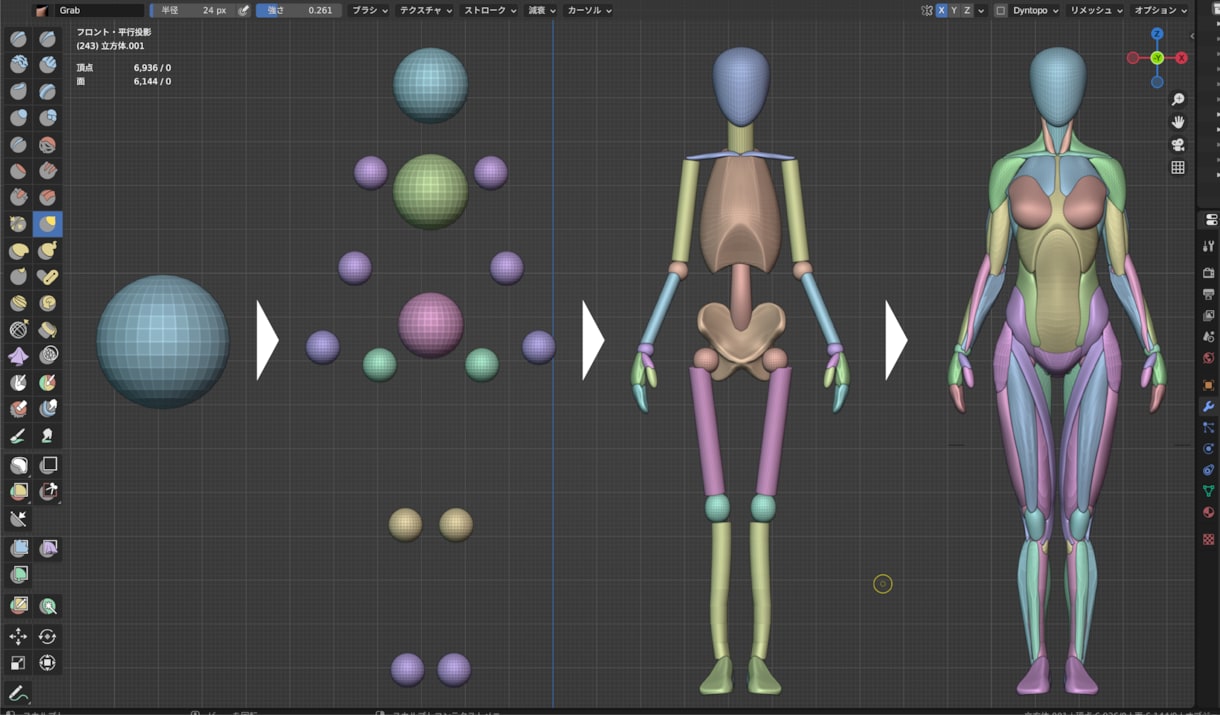
Task: Select the Inflate brush tool
Action: pyautogui.click(x=18, y=118)
